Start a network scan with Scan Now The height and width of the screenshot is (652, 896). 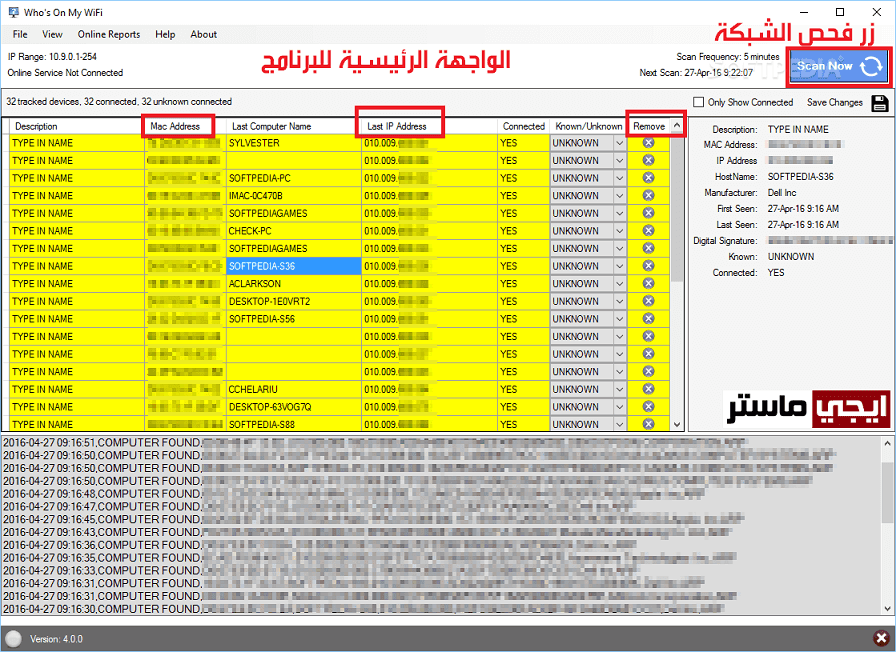pos(839,66)
